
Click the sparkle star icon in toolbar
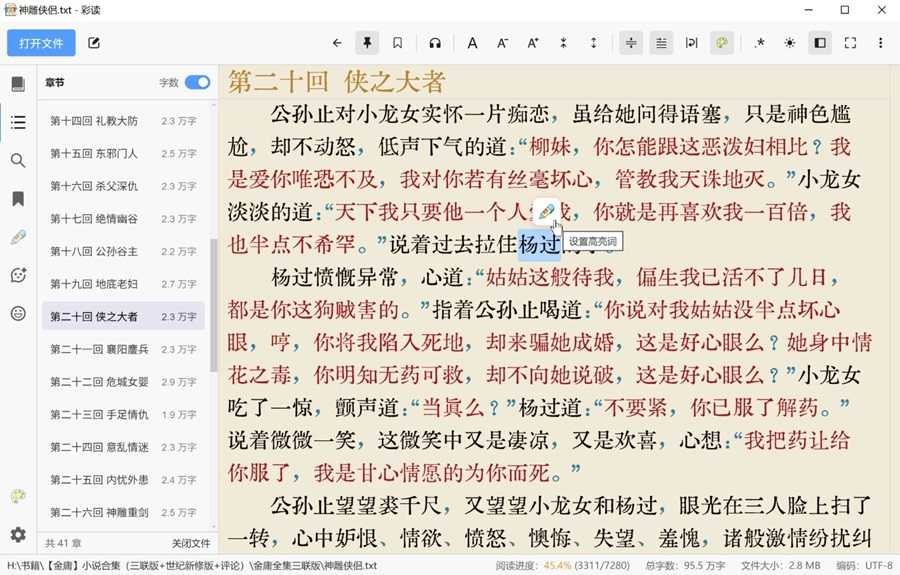pyautogui.click(x=759, y=43)
